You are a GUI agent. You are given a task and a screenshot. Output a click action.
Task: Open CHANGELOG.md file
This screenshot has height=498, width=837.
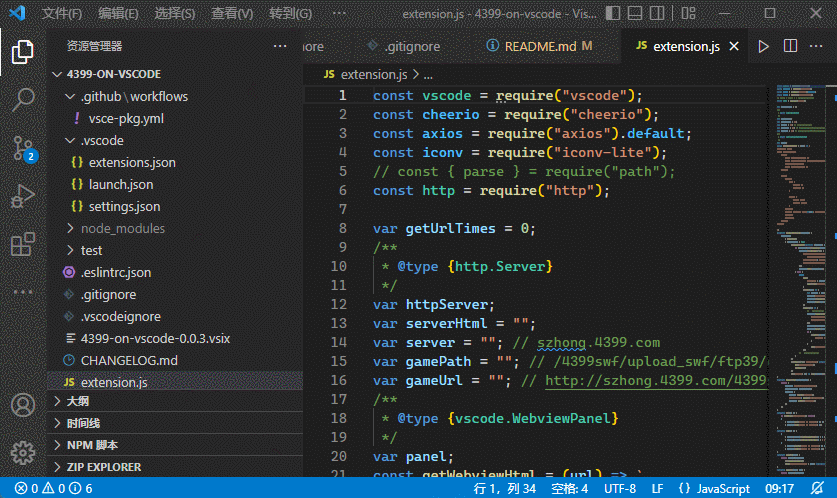pyautogui.click(x=175, y=360)
